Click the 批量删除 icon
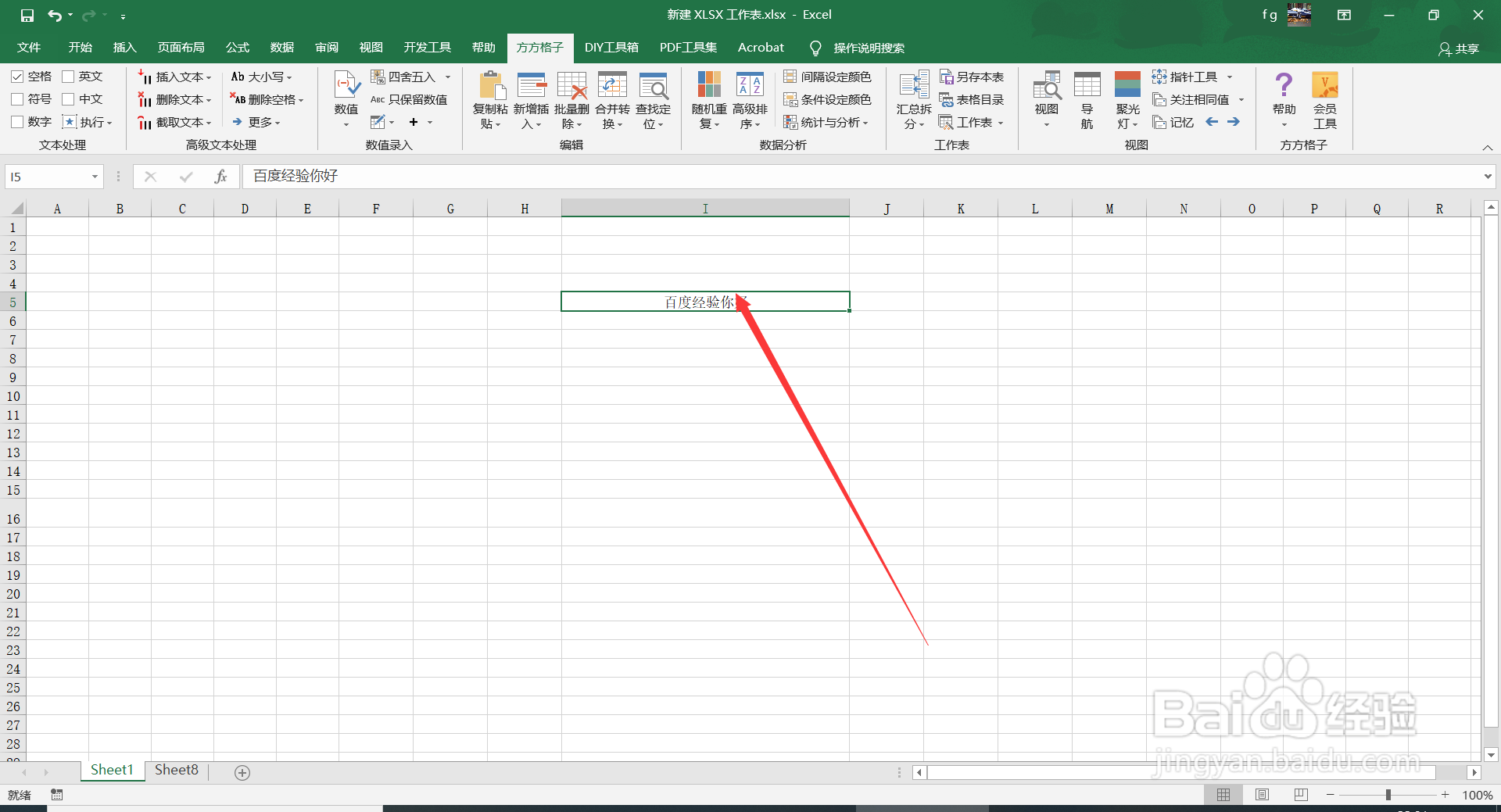This screenshot has width=1501, height=812. 572,84
